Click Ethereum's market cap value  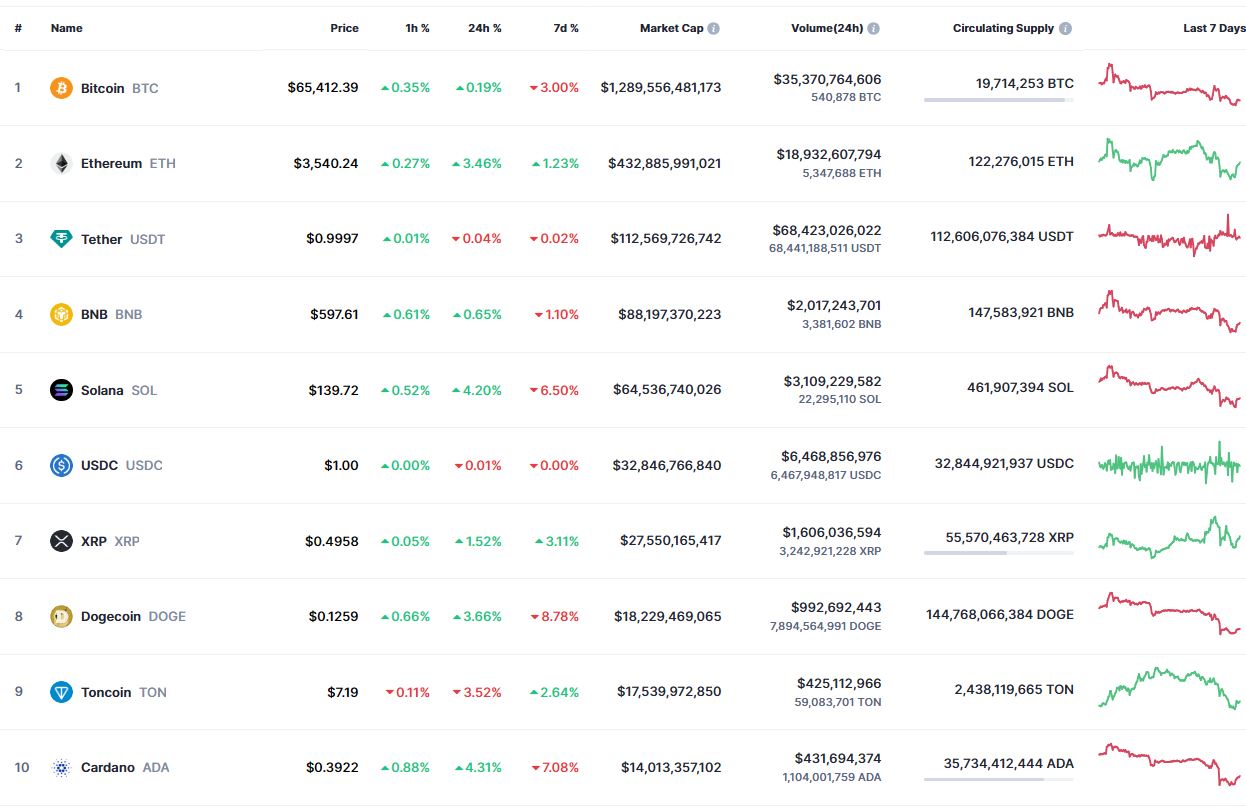point(664,163)
